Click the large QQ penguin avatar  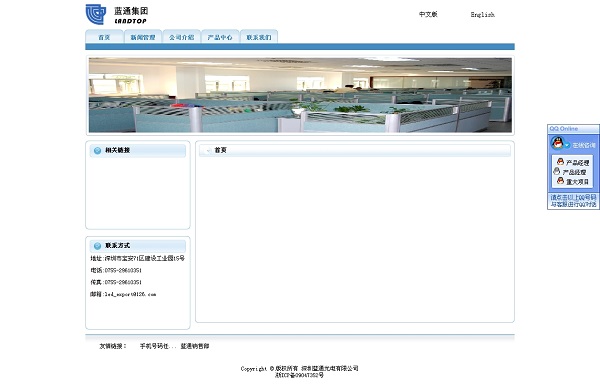(557, 143)
